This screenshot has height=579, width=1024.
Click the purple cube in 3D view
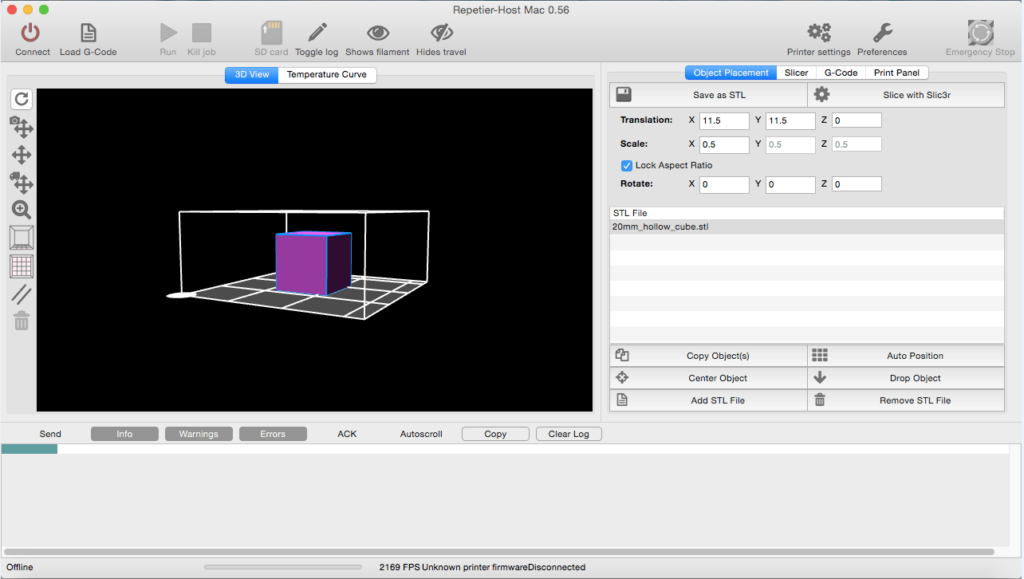click(313, 262)
